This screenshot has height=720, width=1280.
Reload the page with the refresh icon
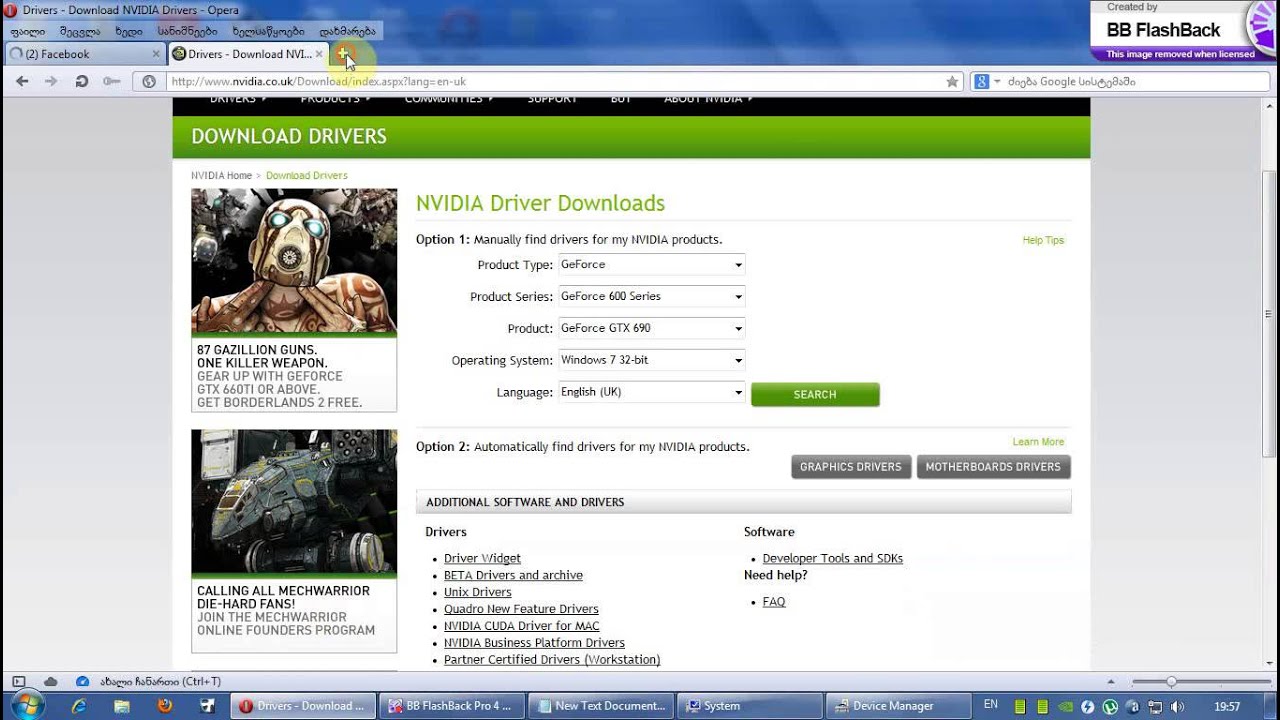82,81
